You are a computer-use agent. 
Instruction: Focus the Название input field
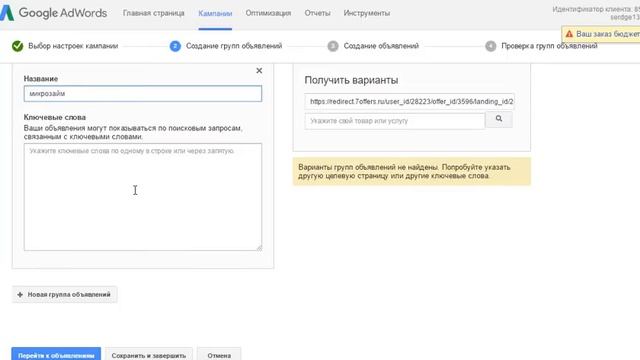[x=143, y=93]
